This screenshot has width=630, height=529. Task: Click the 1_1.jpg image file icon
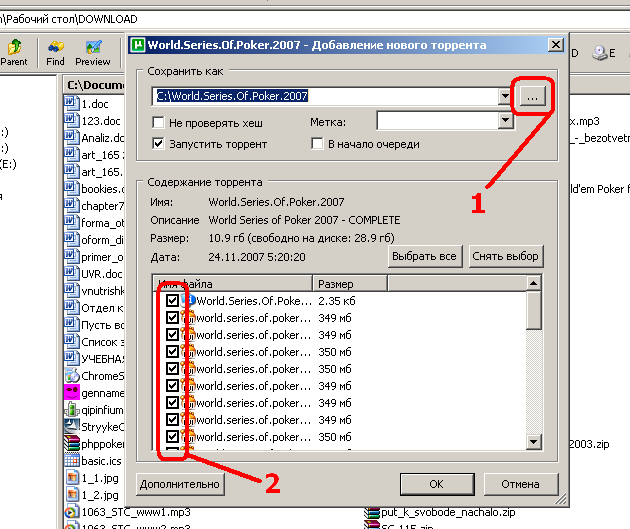[x=71, y=477]
